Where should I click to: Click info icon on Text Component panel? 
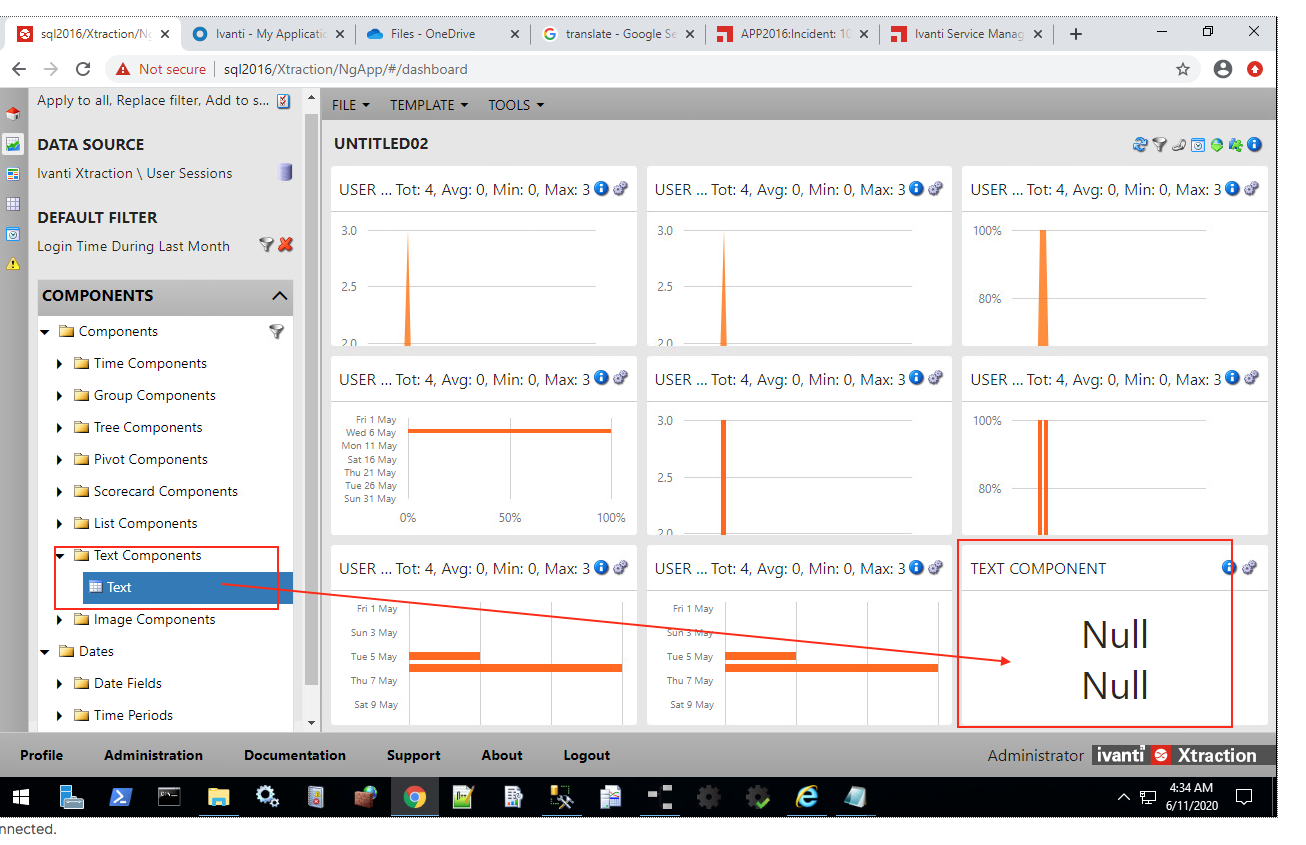(x=1229, y=568)
